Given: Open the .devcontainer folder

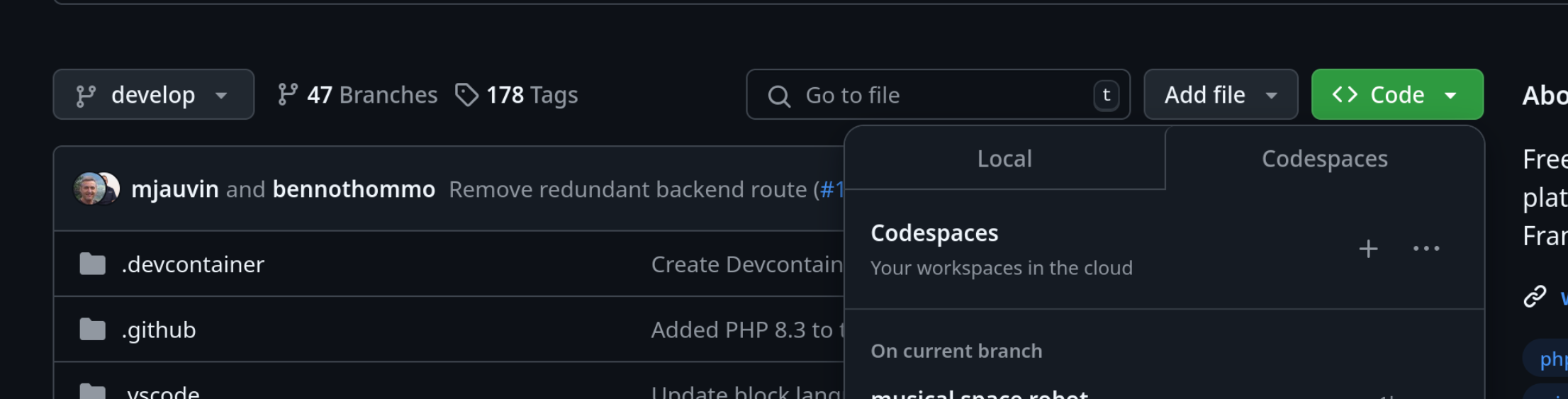Looking at the screenshot, I should pos(193,264).
